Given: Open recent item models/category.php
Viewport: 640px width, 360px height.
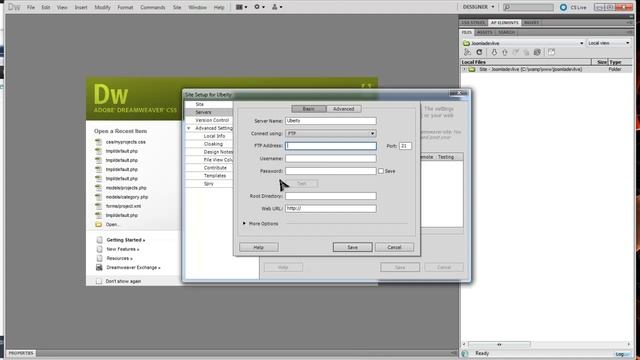Looking at the screenshot, I should pos(127,197).
